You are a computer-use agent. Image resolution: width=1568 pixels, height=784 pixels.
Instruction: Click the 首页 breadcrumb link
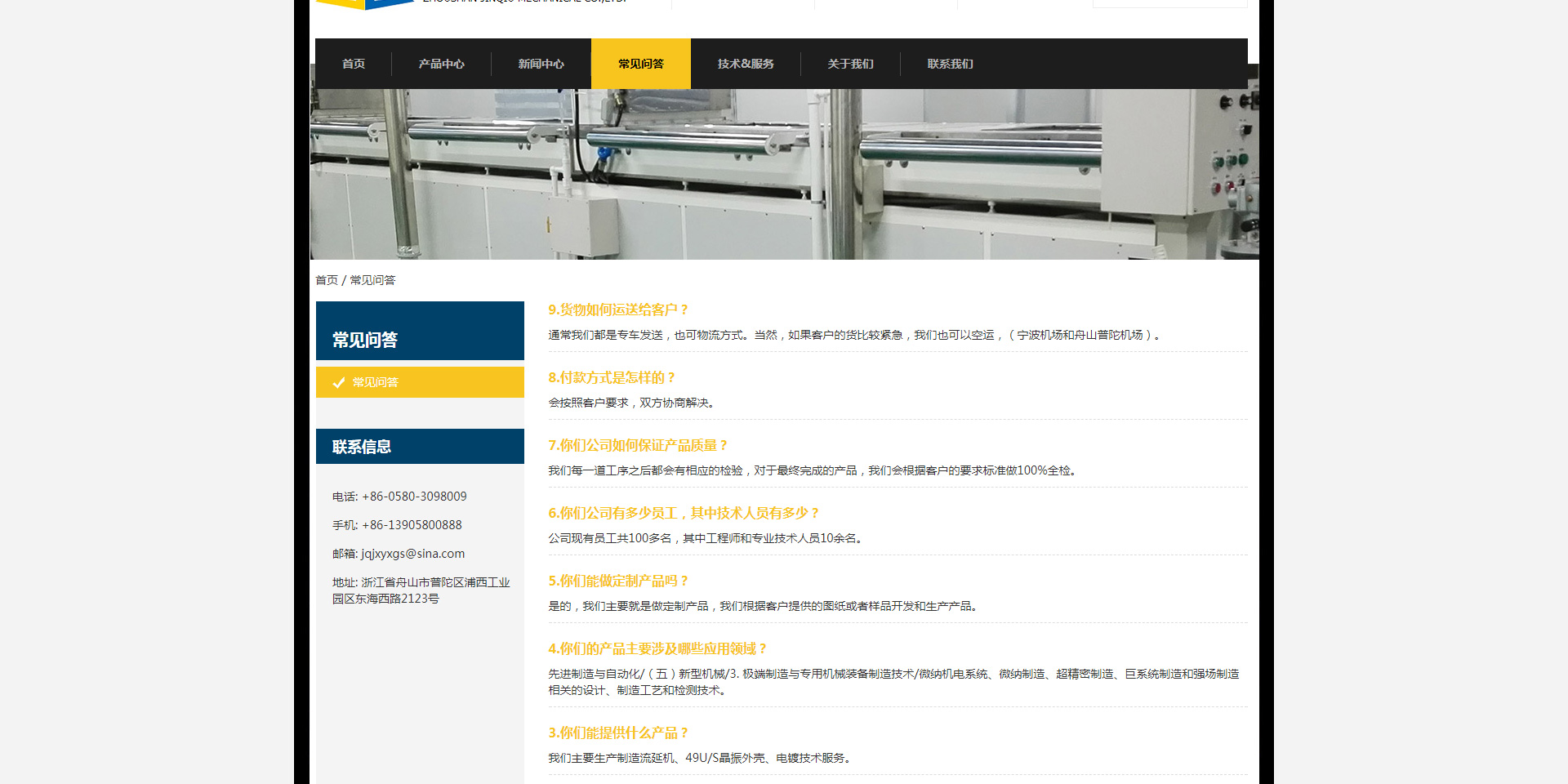point(327,280)
